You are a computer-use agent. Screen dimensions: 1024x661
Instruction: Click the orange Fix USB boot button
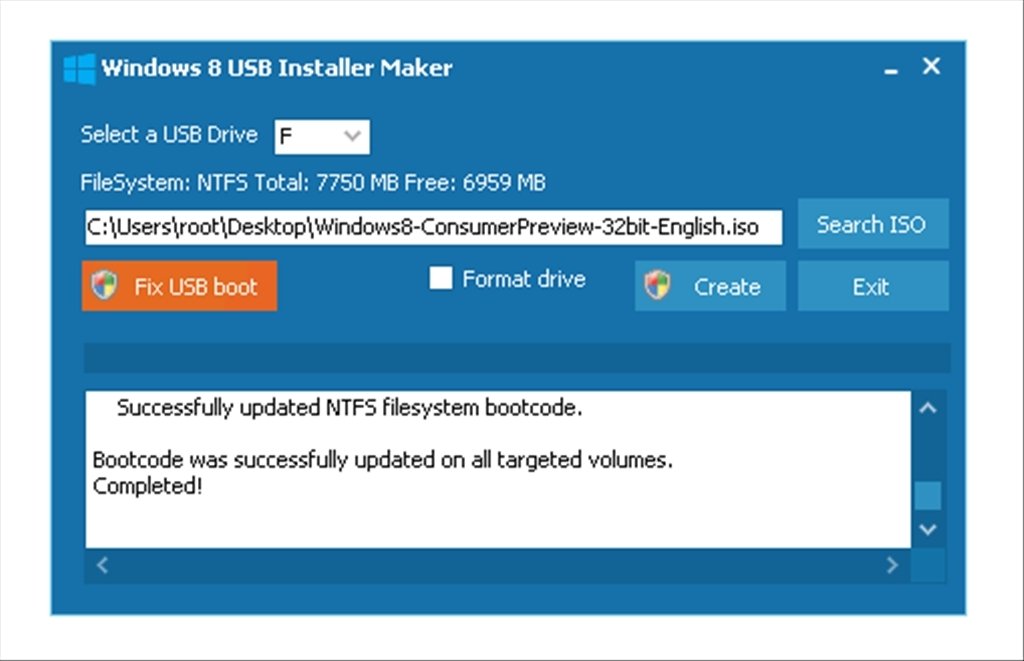click(x=180, y=286)
